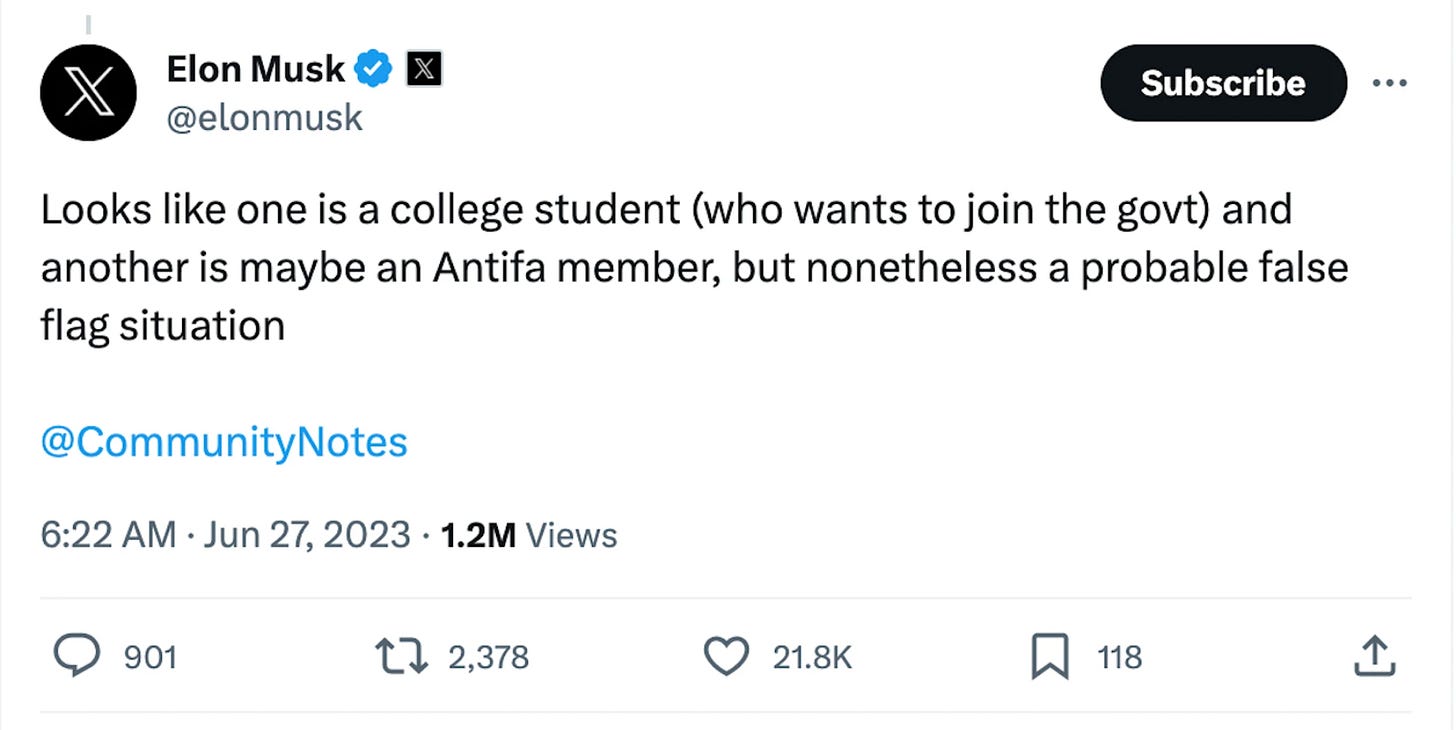Select the display name Elon Musk

pos(255,68)
